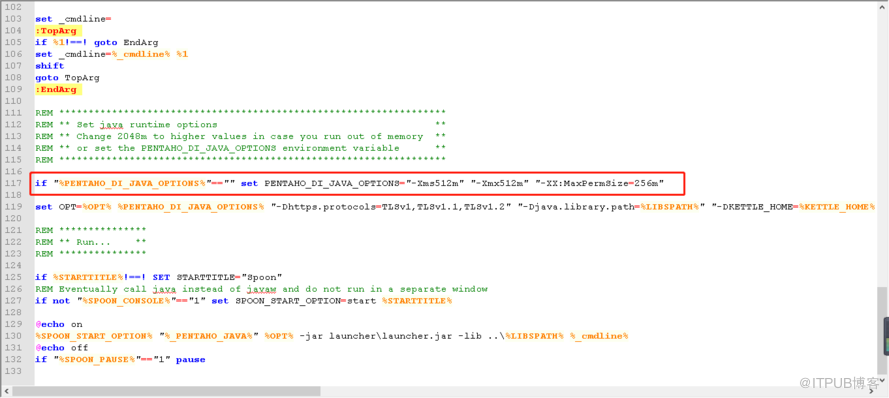Click the horizontal scrollbar thumb
Viewport: 889px width, 398px height.
(x=167, y=391)
